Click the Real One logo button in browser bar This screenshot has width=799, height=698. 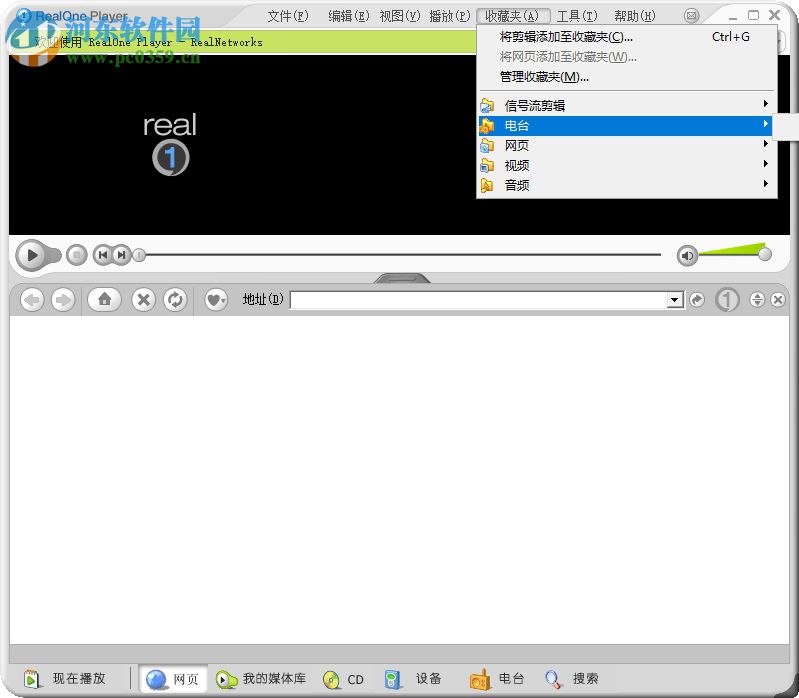point(727,300)
